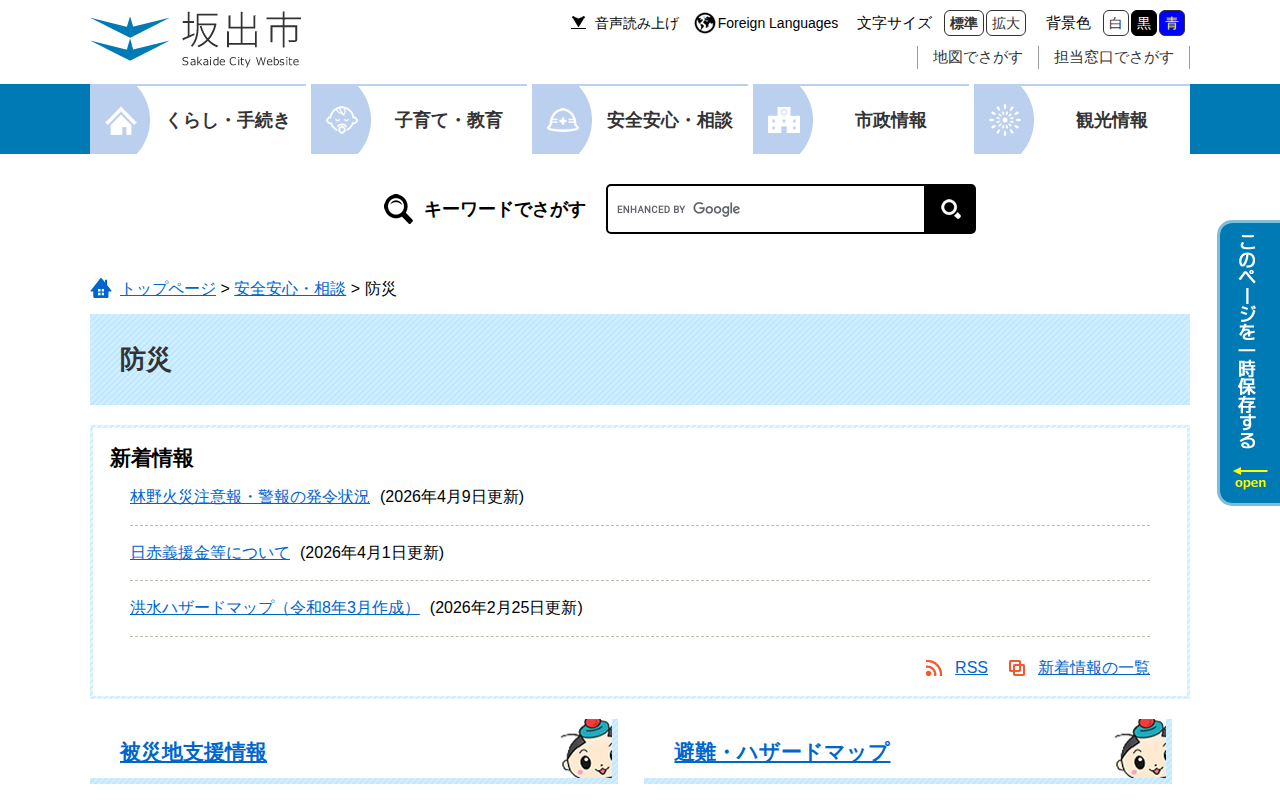Open the 市政情報 menu
Screen dimensions: 1280x800
(861, 120)
